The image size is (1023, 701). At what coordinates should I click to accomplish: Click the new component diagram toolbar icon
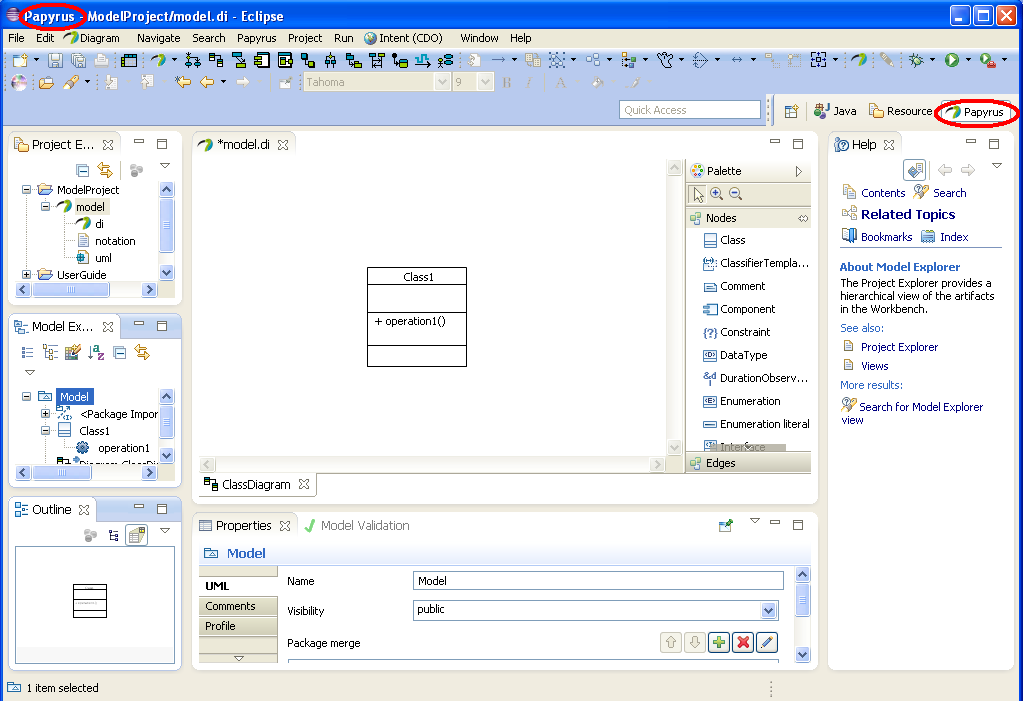coord(262,61)
